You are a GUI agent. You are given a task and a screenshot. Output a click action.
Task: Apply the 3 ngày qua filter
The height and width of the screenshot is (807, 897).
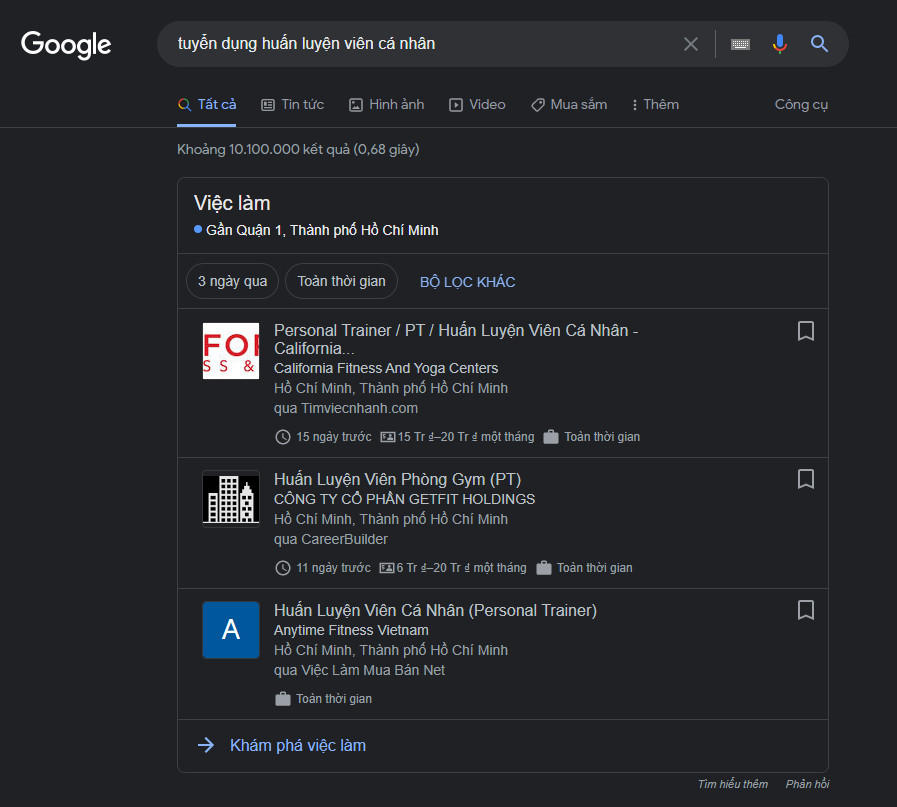click(232, 282)
